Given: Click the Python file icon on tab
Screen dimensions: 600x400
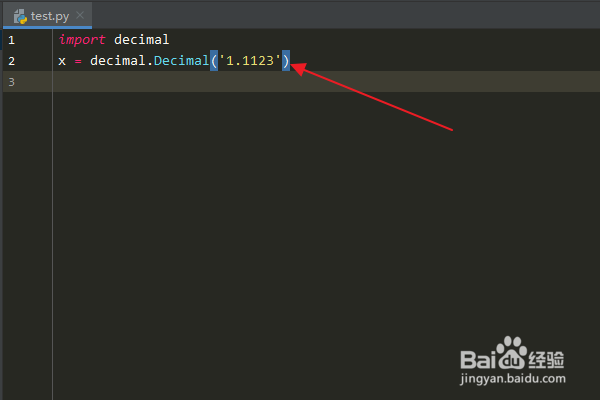Looking at the screenshot, I should point(20,16).
